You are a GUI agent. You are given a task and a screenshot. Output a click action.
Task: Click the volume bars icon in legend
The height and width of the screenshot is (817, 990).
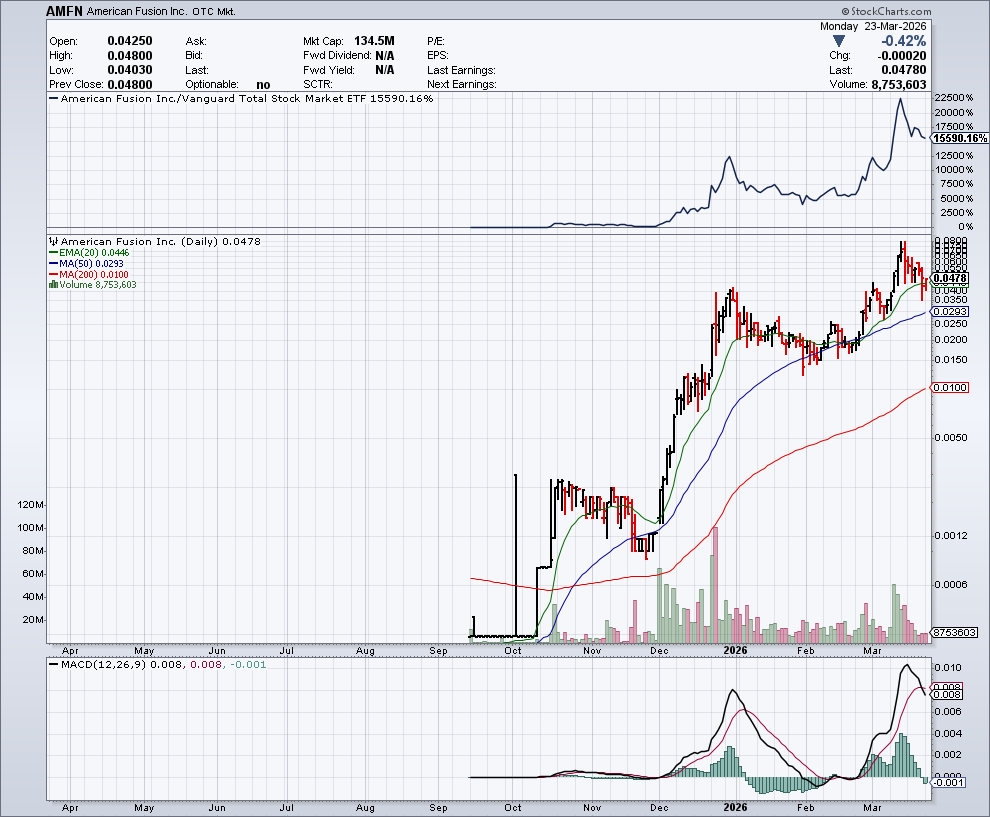tap(54, 285)
